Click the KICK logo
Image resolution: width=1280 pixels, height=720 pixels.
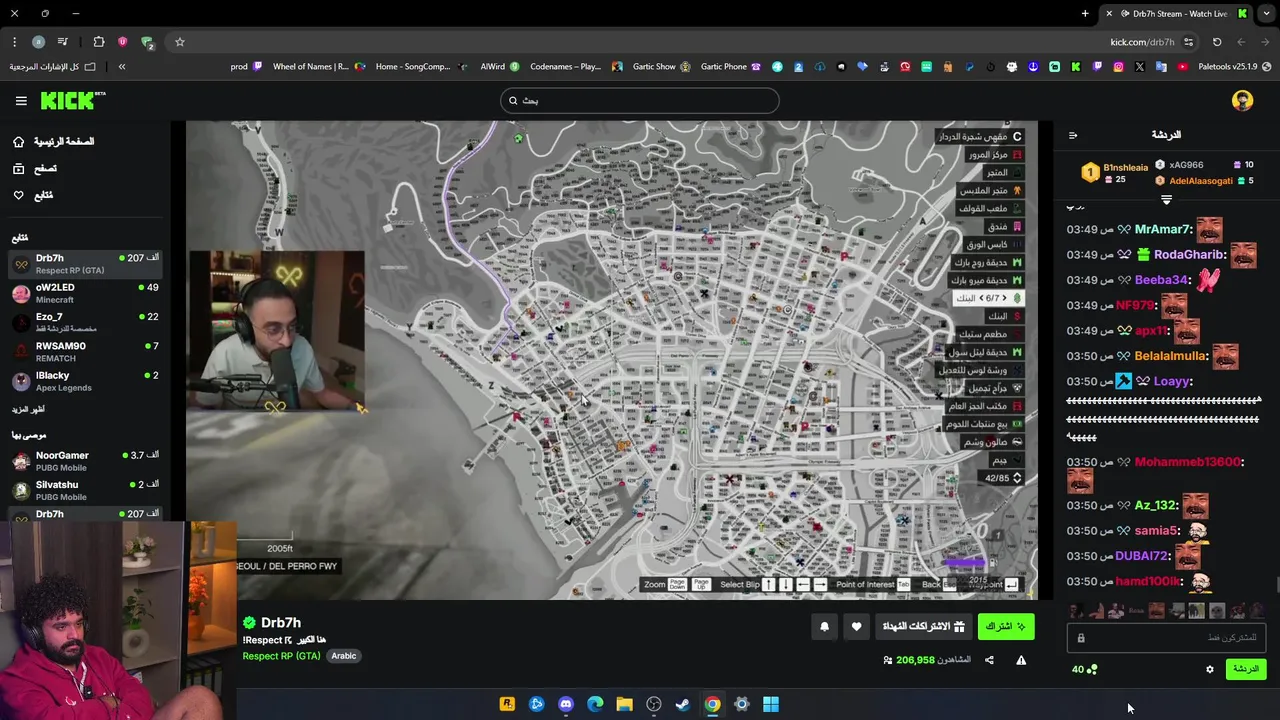[x=72, y=100]
